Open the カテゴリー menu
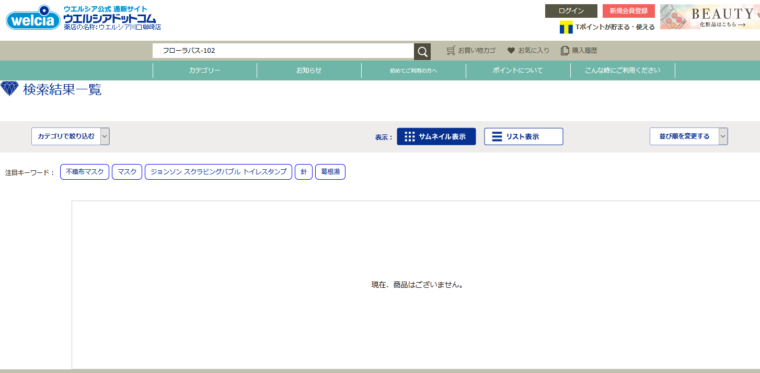Screen dimensions: 760x373 click(x=205, y=71)
